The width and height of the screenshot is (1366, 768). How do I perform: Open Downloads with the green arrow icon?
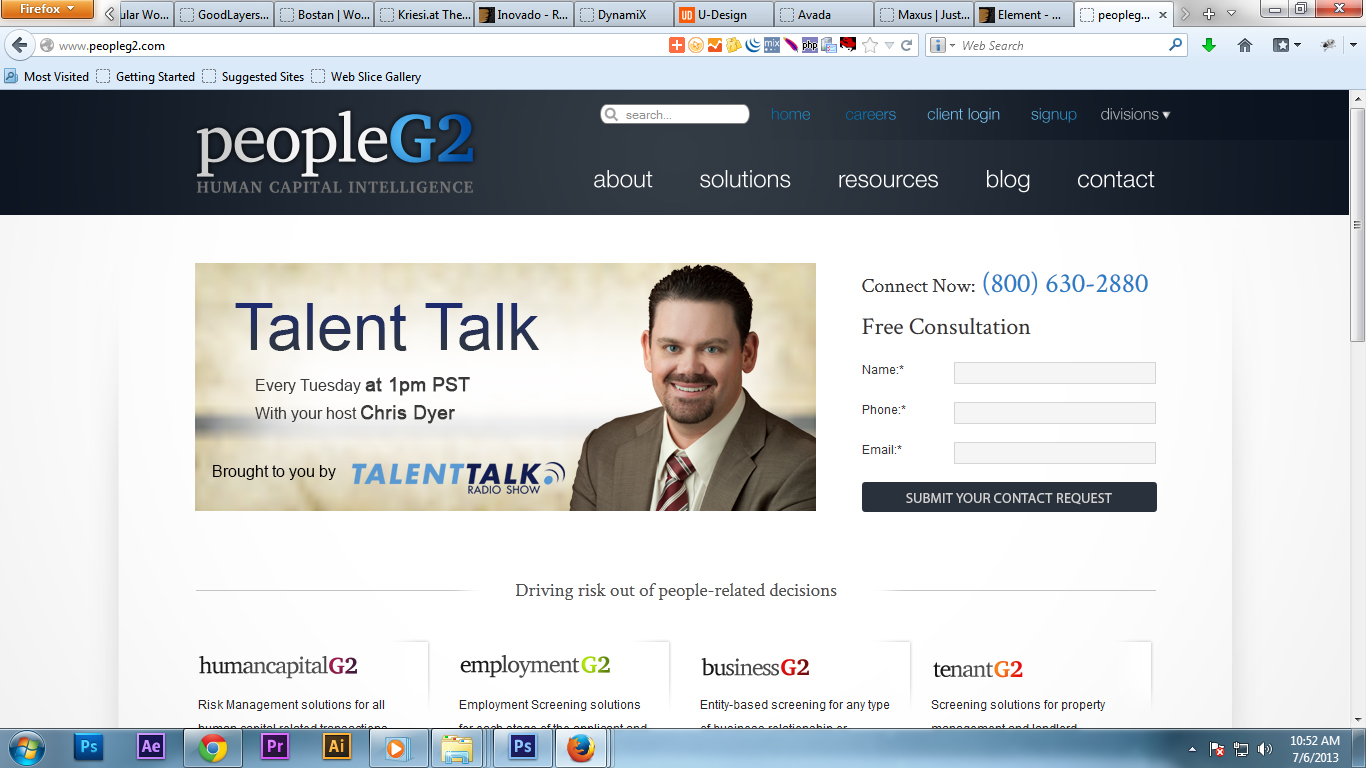click(x=1209, y=45)
